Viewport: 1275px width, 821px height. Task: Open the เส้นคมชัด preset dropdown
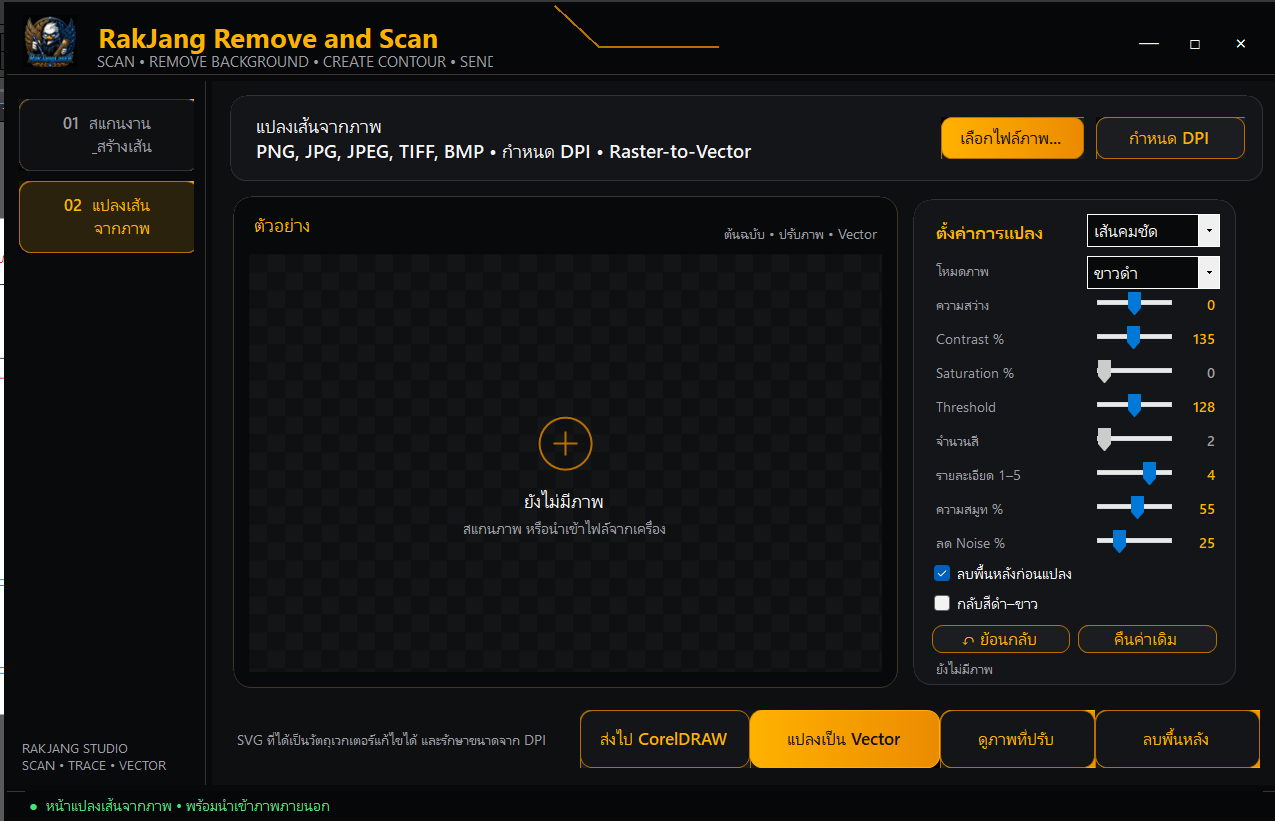pyautogui.click(x=1153, y=231)
